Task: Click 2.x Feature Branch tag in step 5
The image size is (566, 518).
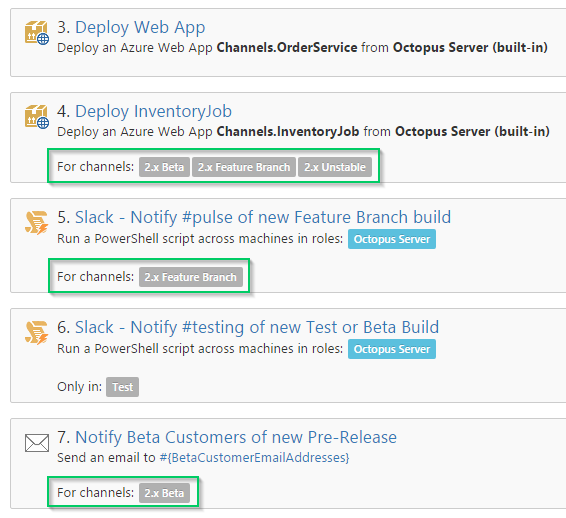Action: click(191, 277)
